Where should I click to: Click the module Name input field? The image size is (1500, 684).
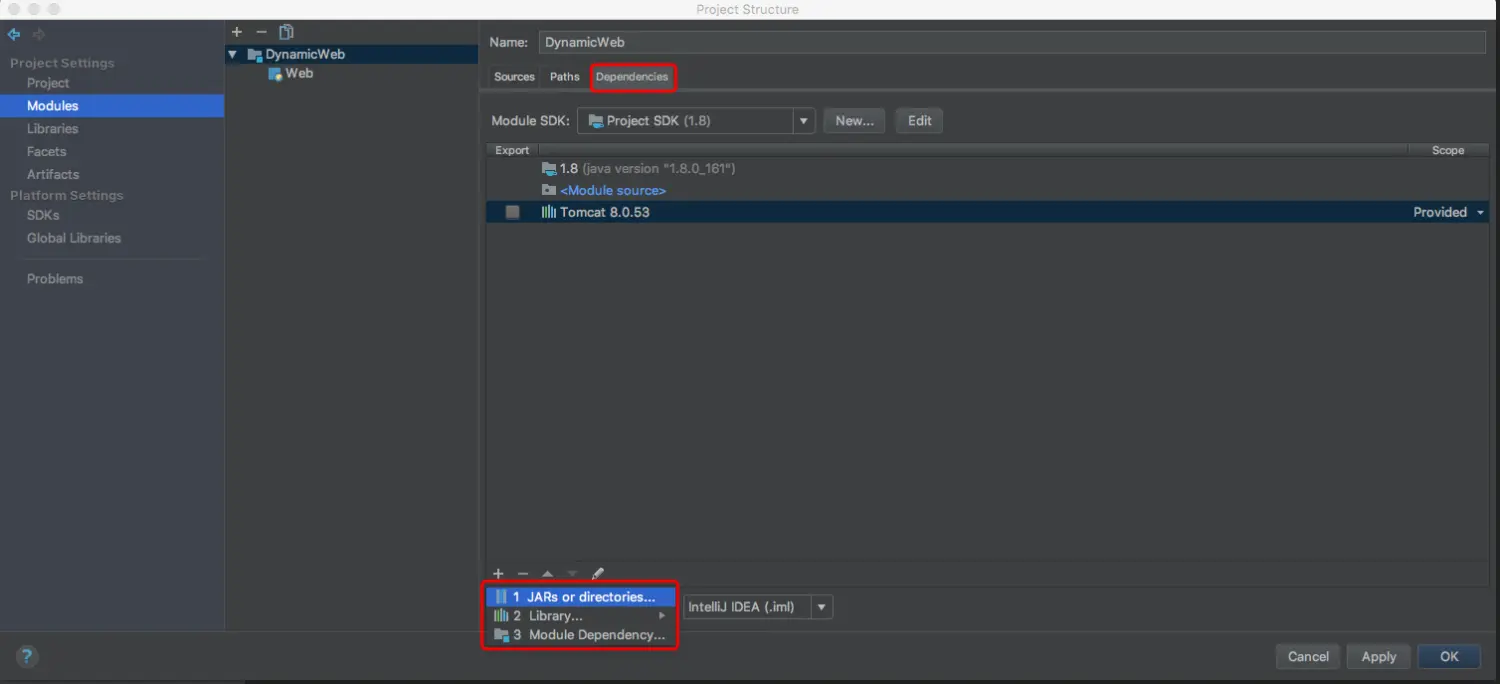coord(1012,42)
